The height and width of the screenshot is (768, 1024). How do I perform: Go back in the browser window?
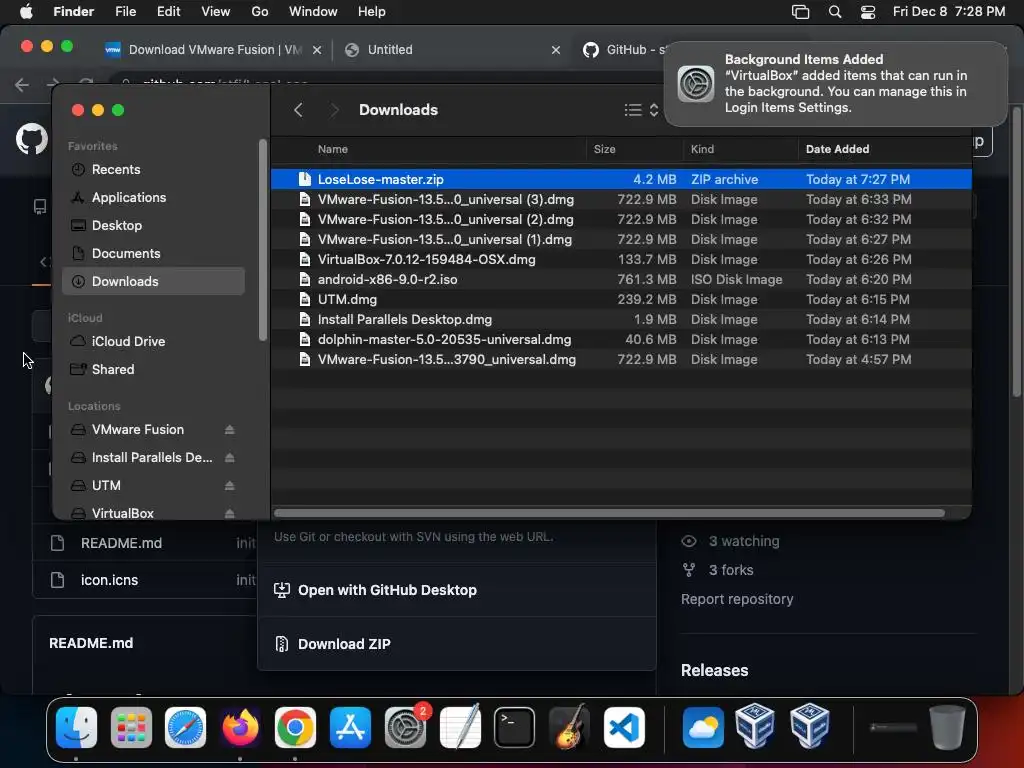[22, 84]
